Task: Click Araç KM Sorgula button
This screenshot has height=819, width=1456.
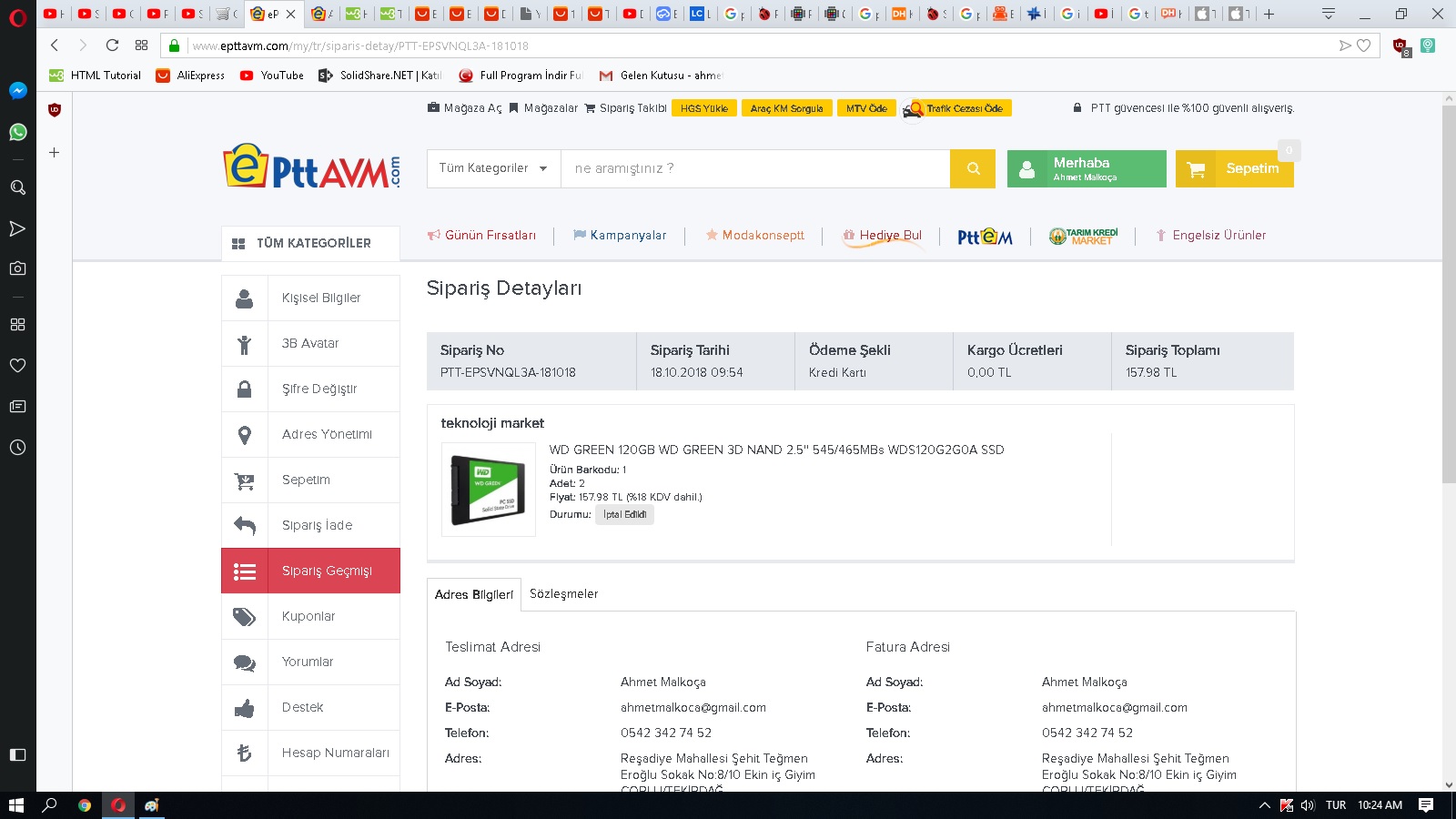Action: coord(786,108)
